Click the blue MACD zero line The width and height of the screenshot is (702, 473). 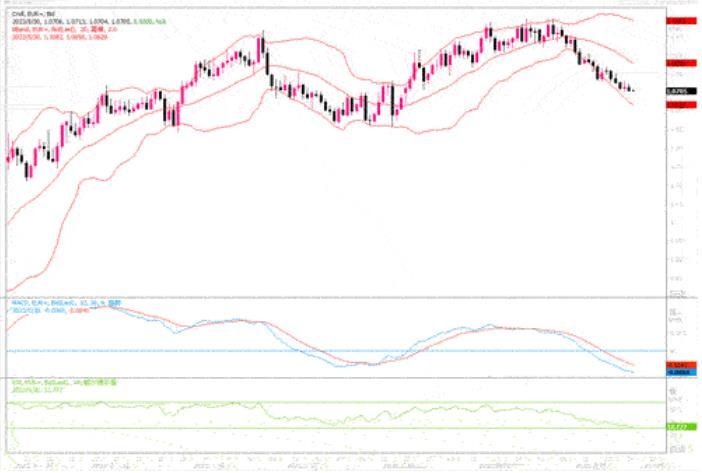click(x=336, y=351)
